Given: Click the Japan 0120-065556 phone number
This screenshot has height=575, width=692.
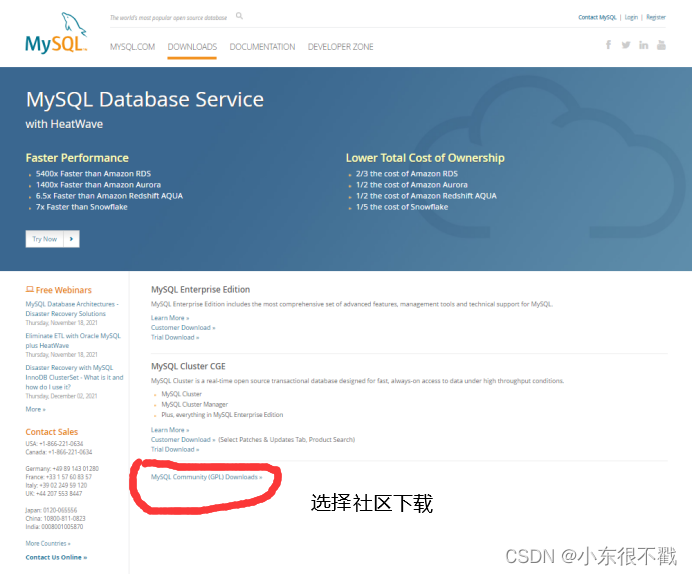Looking at the screenshot, I should pos(51,510).
